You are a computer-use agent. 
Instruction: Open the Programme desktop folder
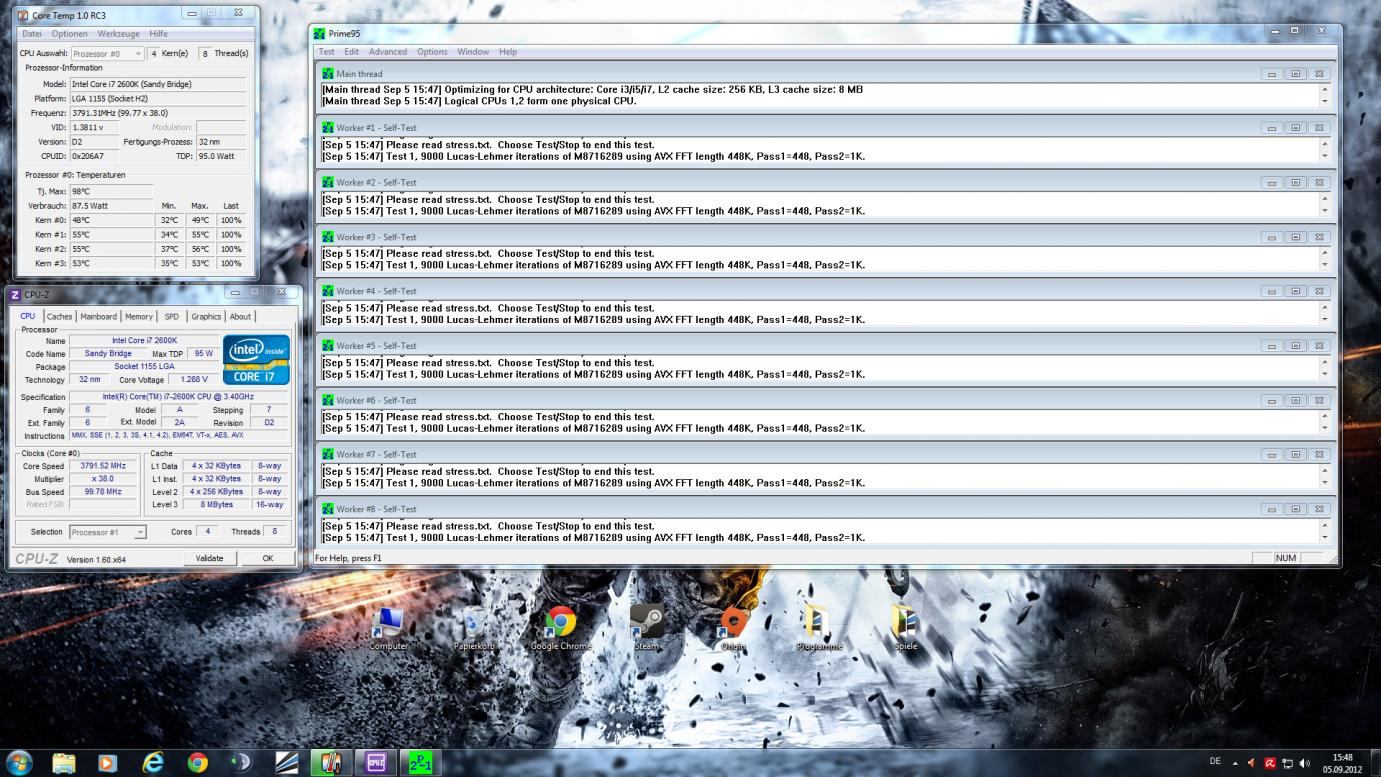click(819, 627)
